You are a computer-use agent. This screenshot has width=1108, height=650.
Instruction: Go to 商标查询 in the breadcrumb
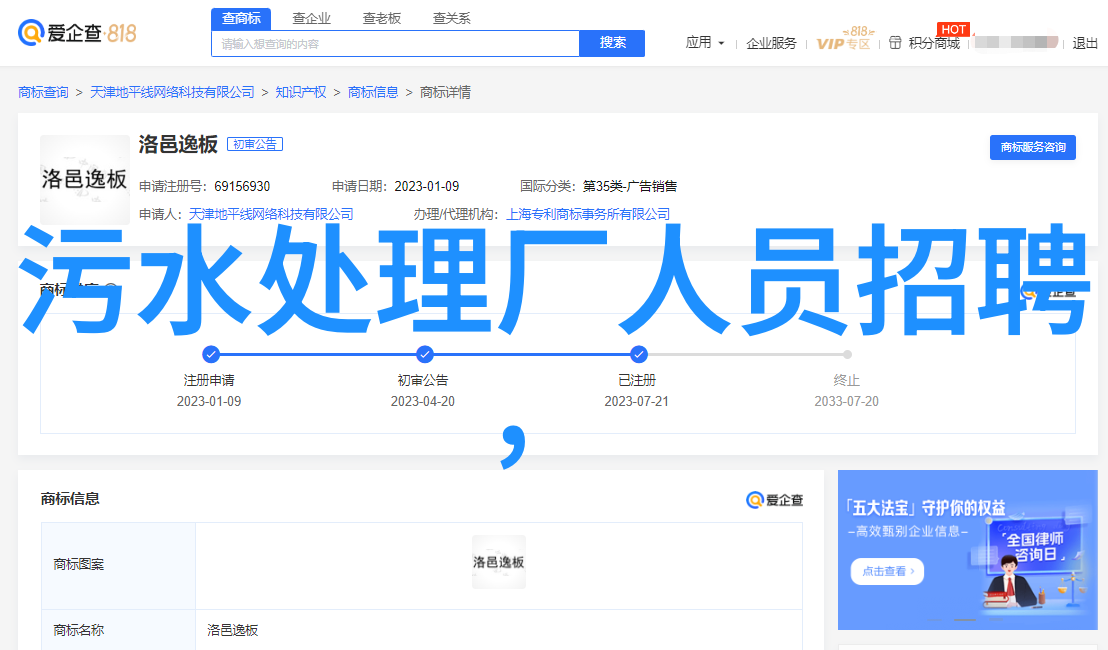(43, 93)
